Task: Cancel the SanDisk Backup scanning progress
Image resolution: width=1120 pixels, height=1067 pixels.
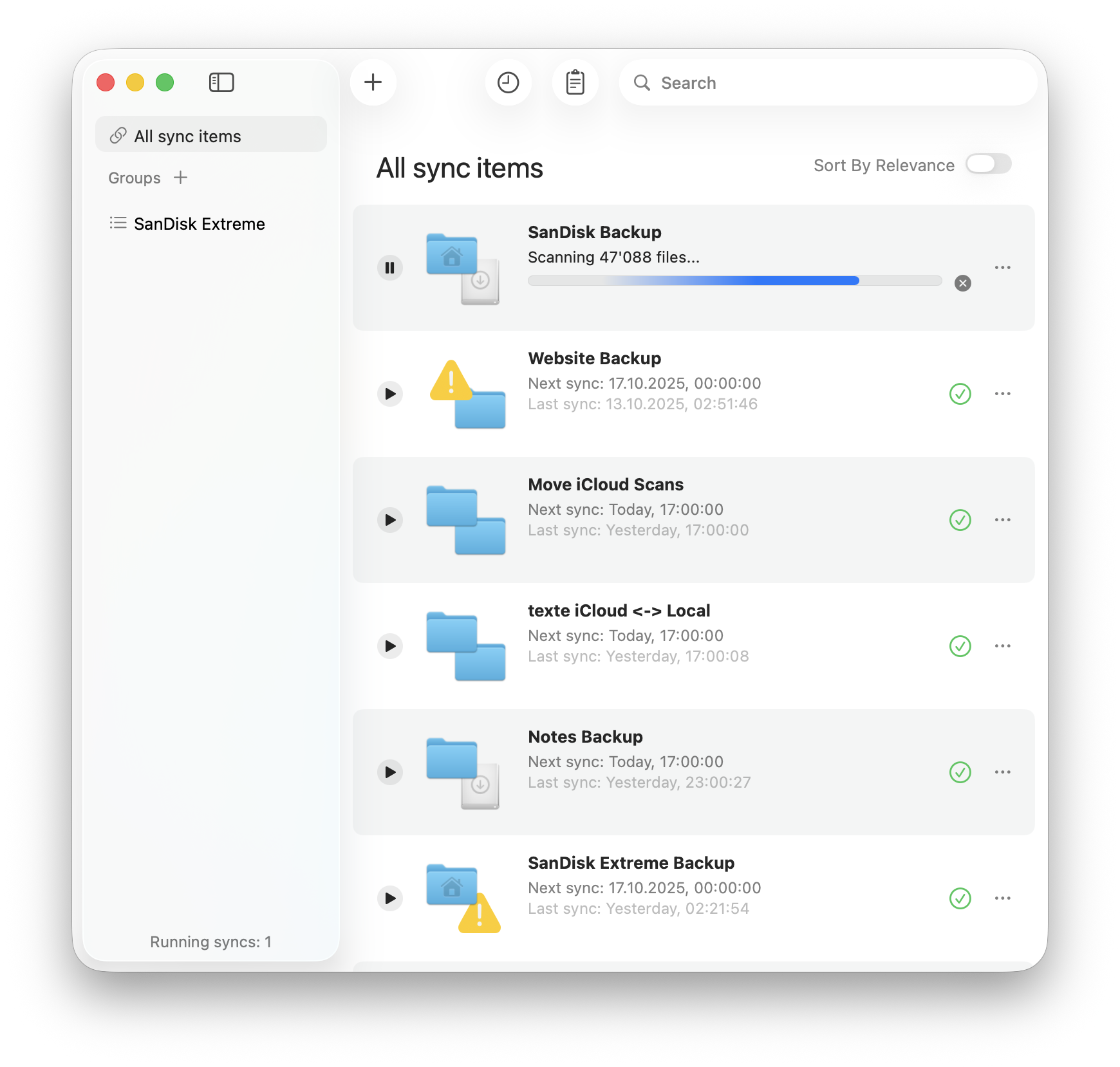Action: click(x=962, y=283)
